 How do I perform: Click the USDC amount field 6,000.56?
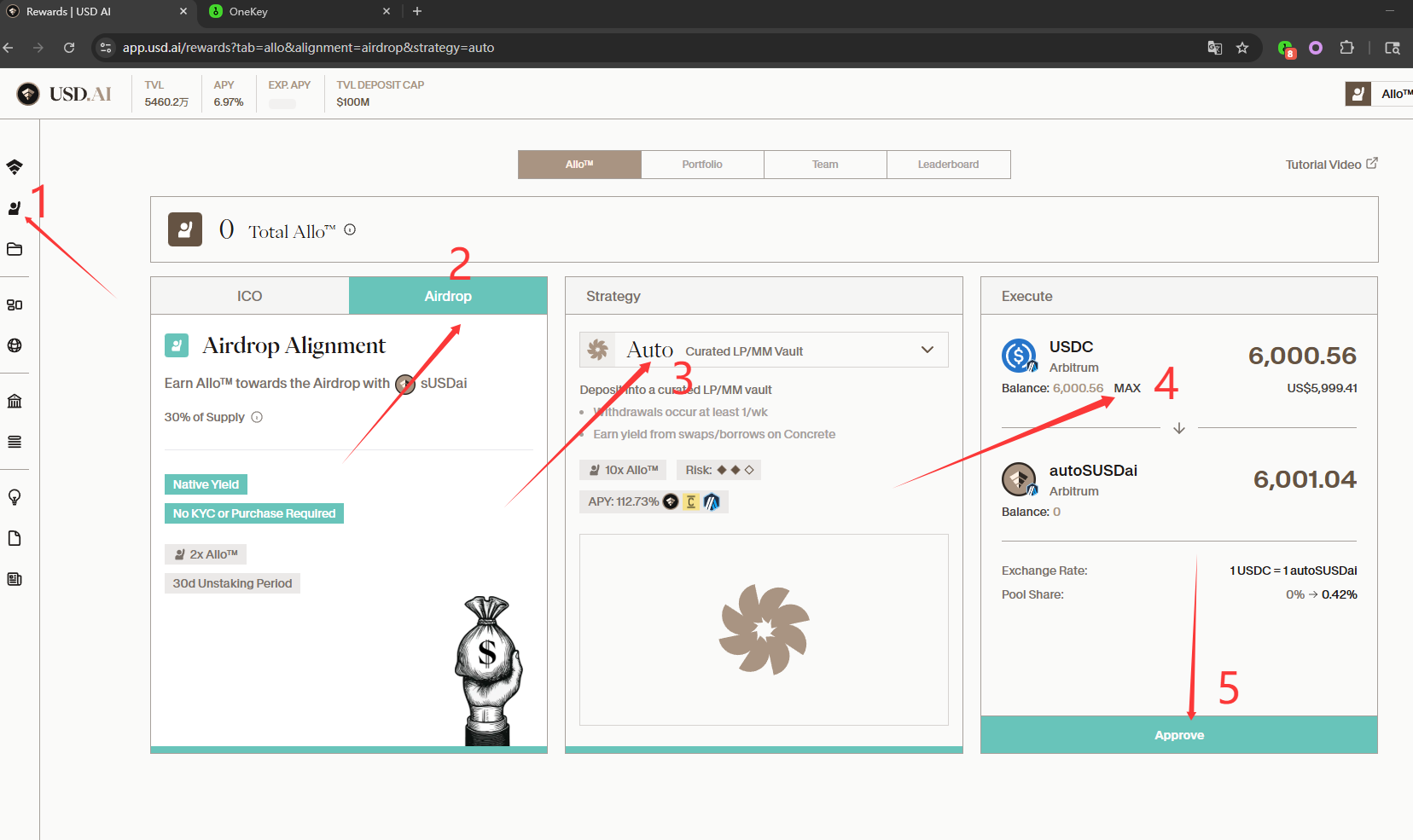pos(1302,356)
